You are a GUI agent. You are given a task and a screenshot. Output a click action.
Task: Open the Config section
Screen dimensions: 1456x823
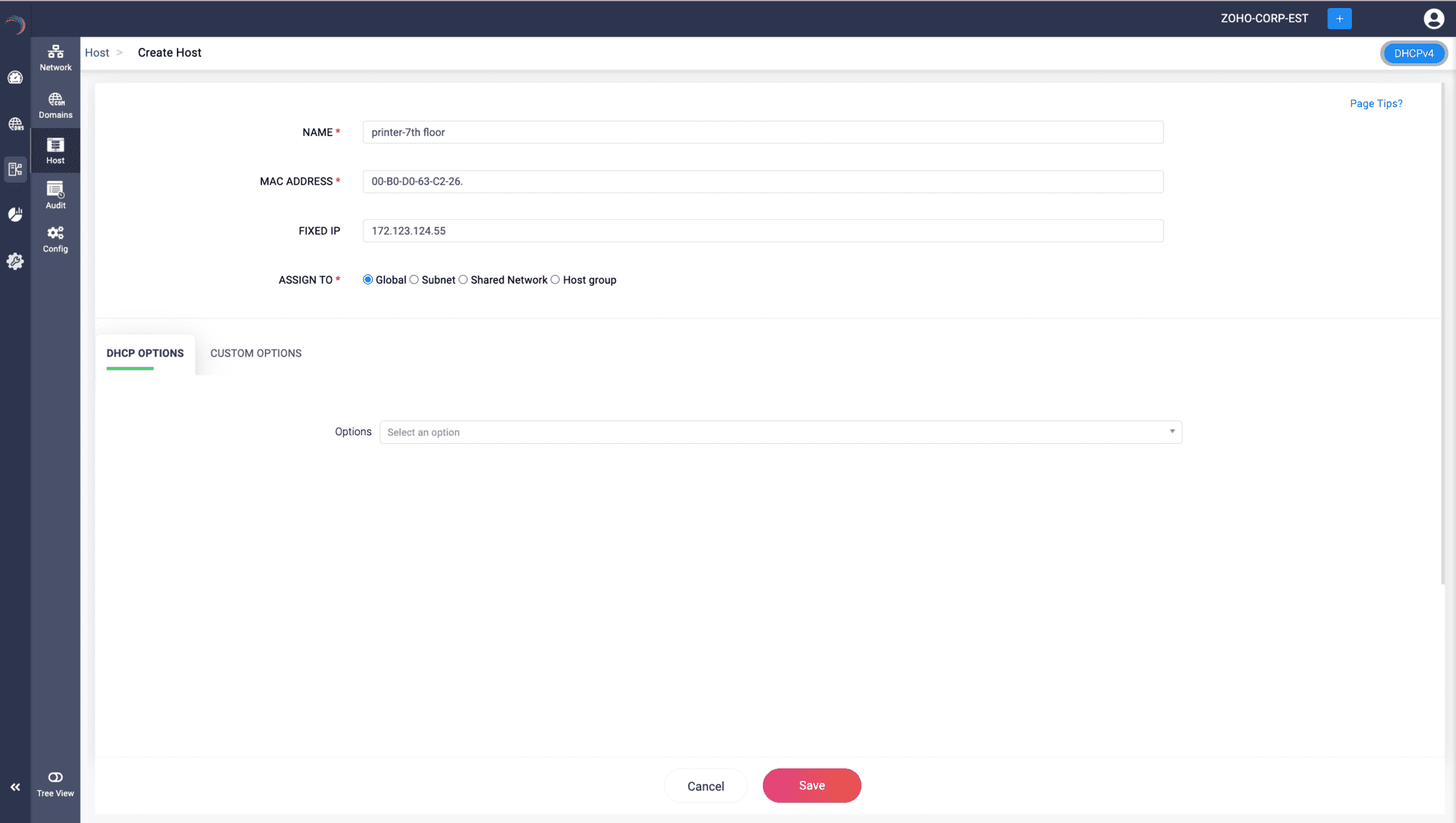coord(55,239)
